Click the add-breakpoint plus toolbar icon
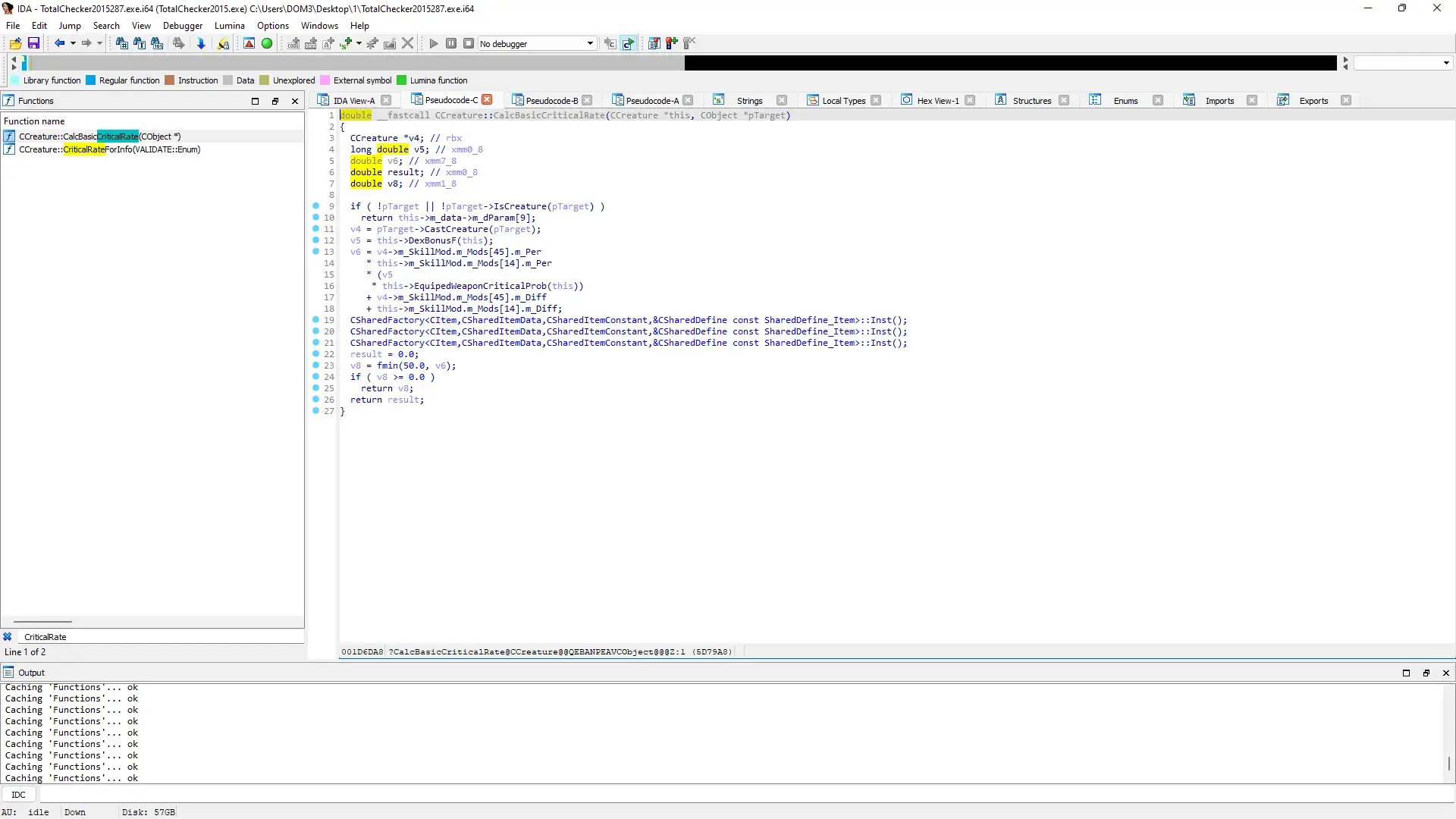The image size is (1456, 819). [x=671, y=43]
